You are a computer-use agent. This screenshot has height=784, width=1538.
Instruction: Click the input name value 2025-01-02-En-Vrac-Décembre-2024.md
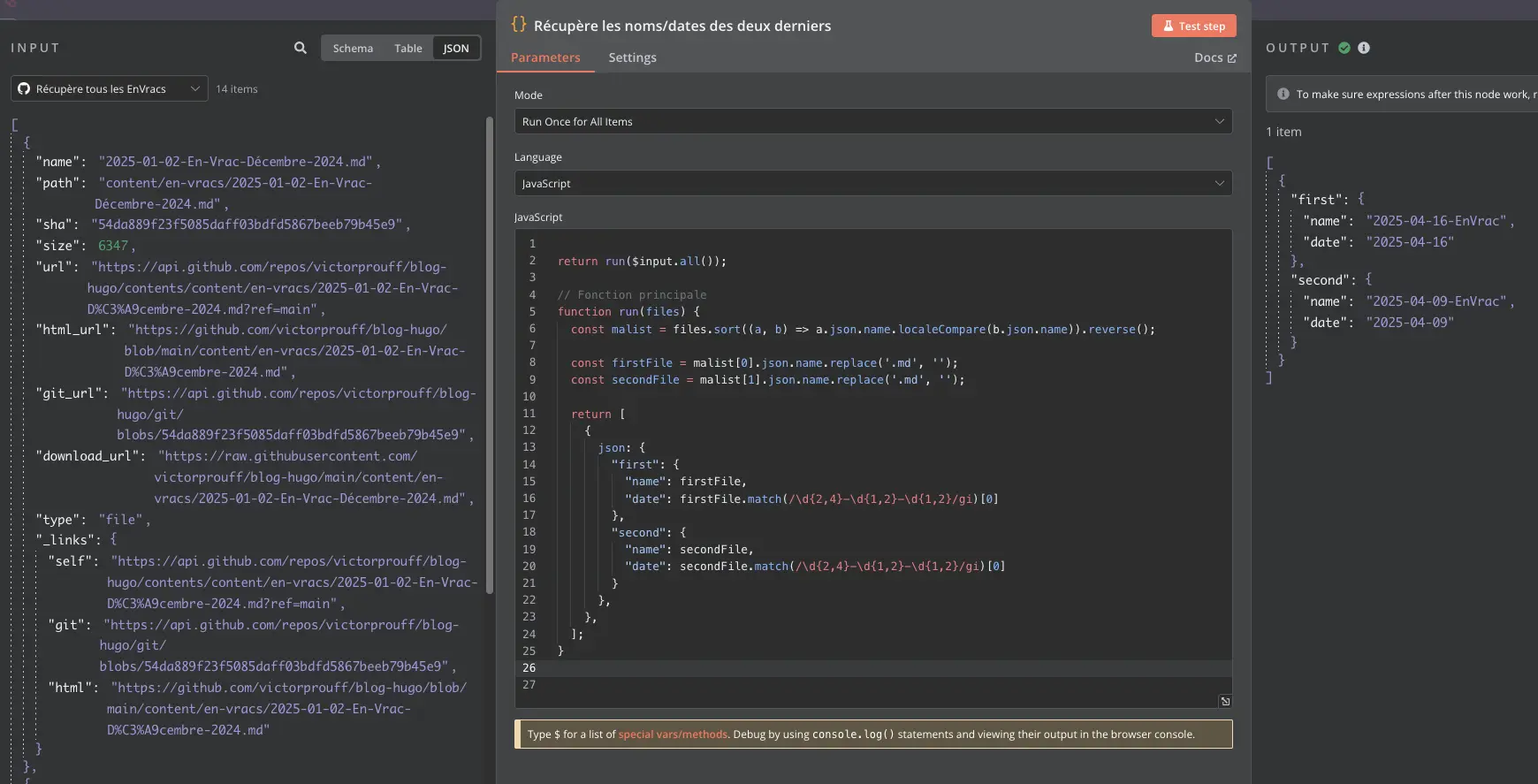pyautogui.click(x=236, y=162)
